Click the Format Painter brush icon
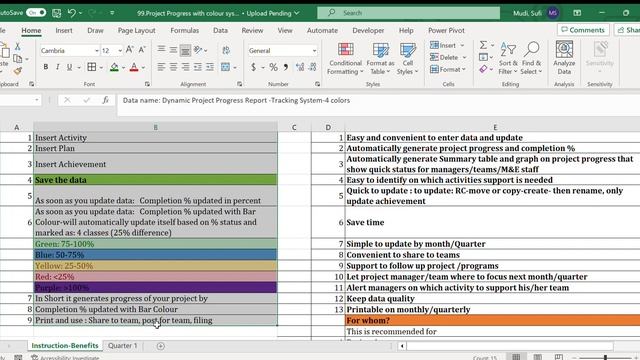This screenshot has height=360, width=640. [x=17, y=71]
